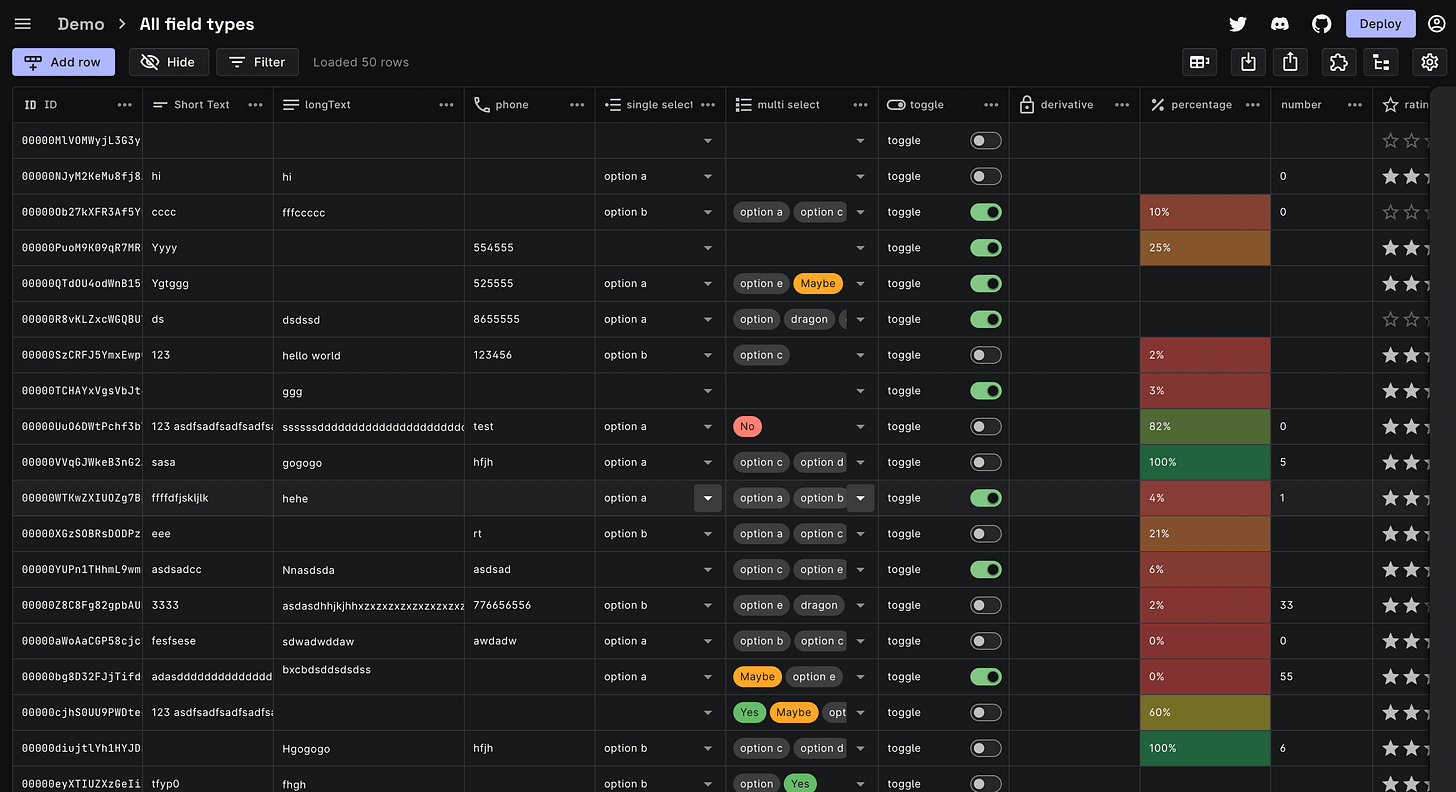This screenshot has height=792, width=1456.
Task: Click the lock icon in derivative header
Action: pos(1026,105)
